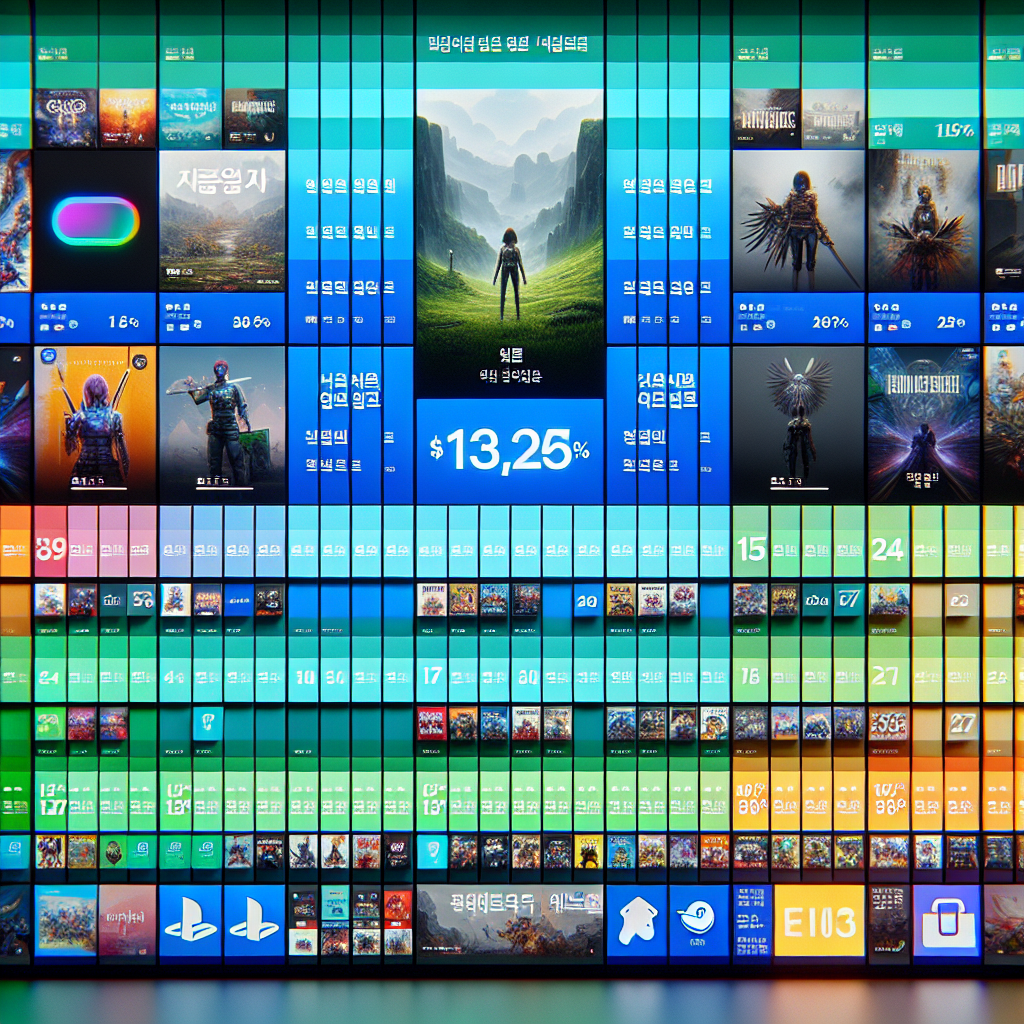Select the beige embossed 27 tile
This screenshot has height=1024, width=1024.
click(x=962, y=723)
